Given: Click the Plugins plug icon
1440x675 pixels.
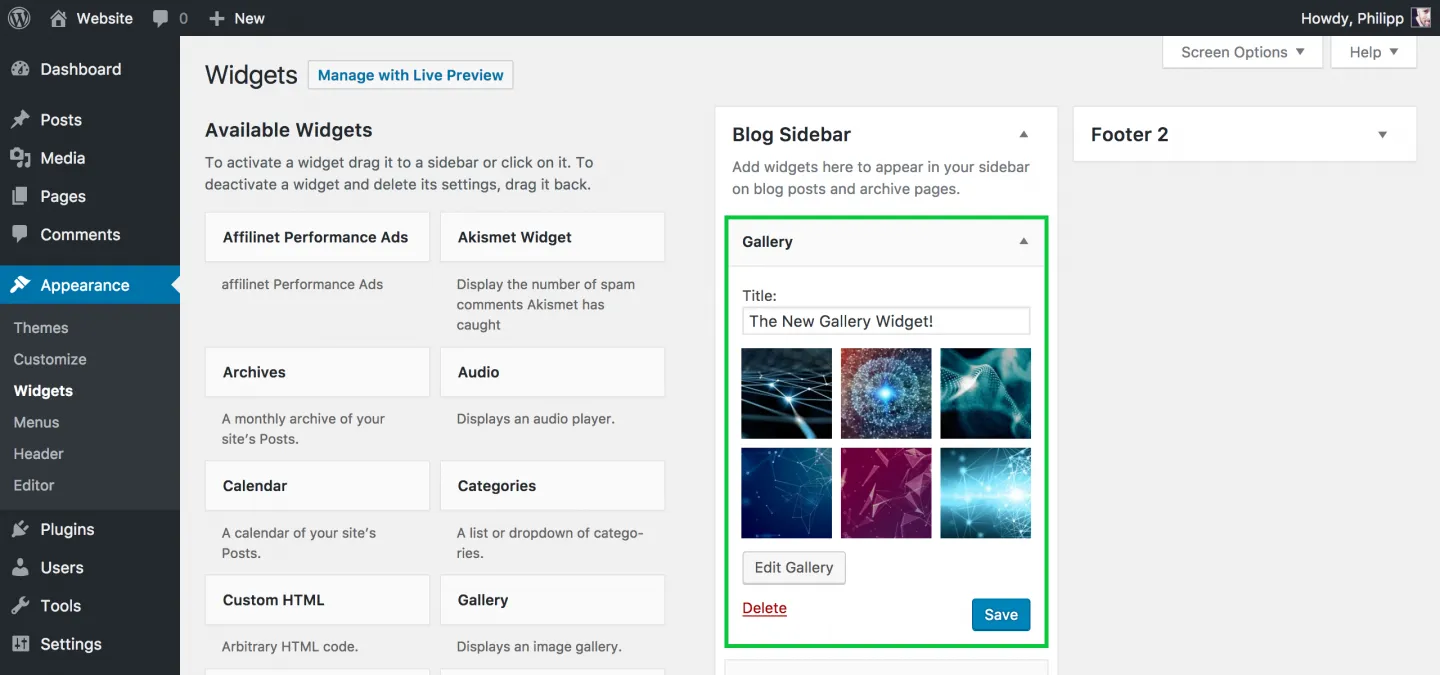Looking at the screenshot, I should pos(20,529).
